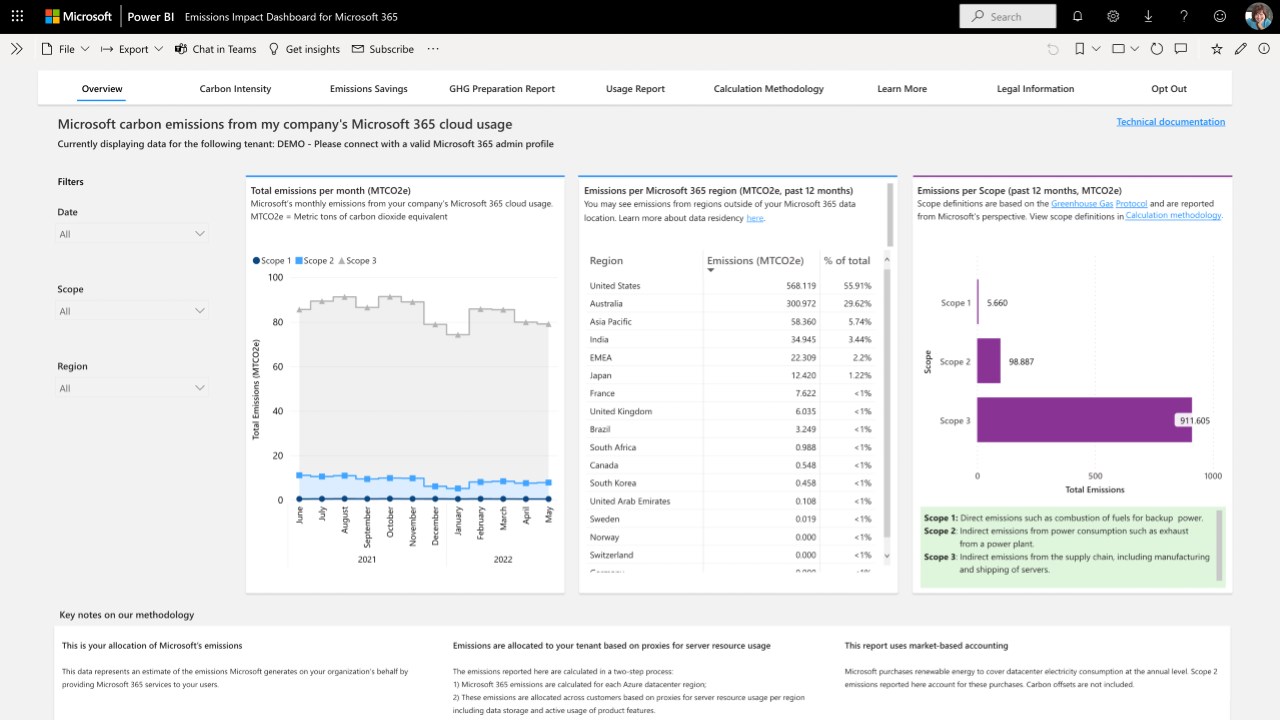Select the India table row
Image resolution: width=1280 pixels, height=720 pixels.
coord(730,340)
